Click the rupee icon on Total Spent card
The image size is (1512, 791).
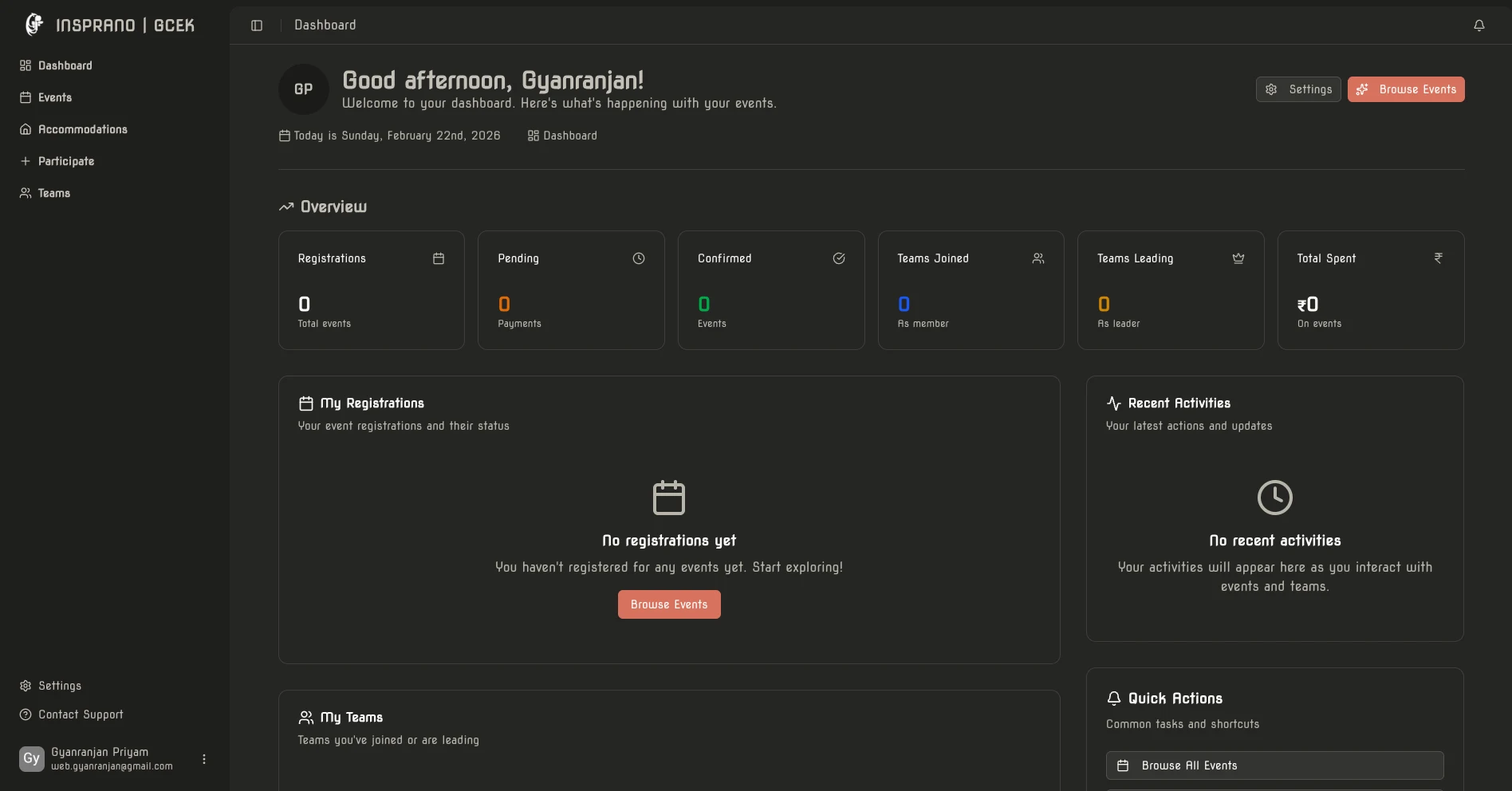pyautogui.click(x=1438, y=258)
